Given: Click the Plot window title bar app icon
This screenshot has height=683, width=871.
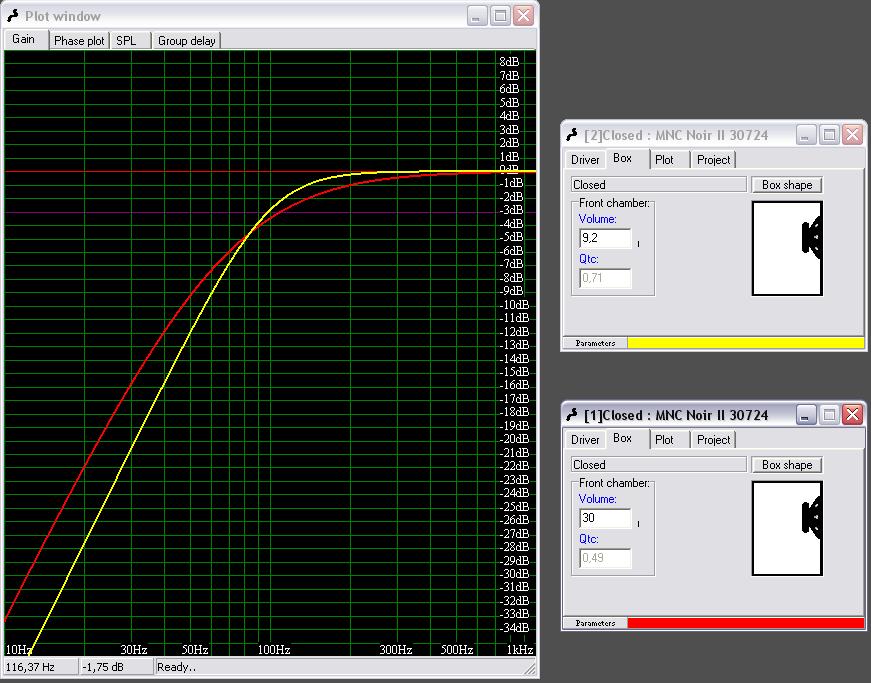Looking at the screenshot, I should tap(13, 16).
